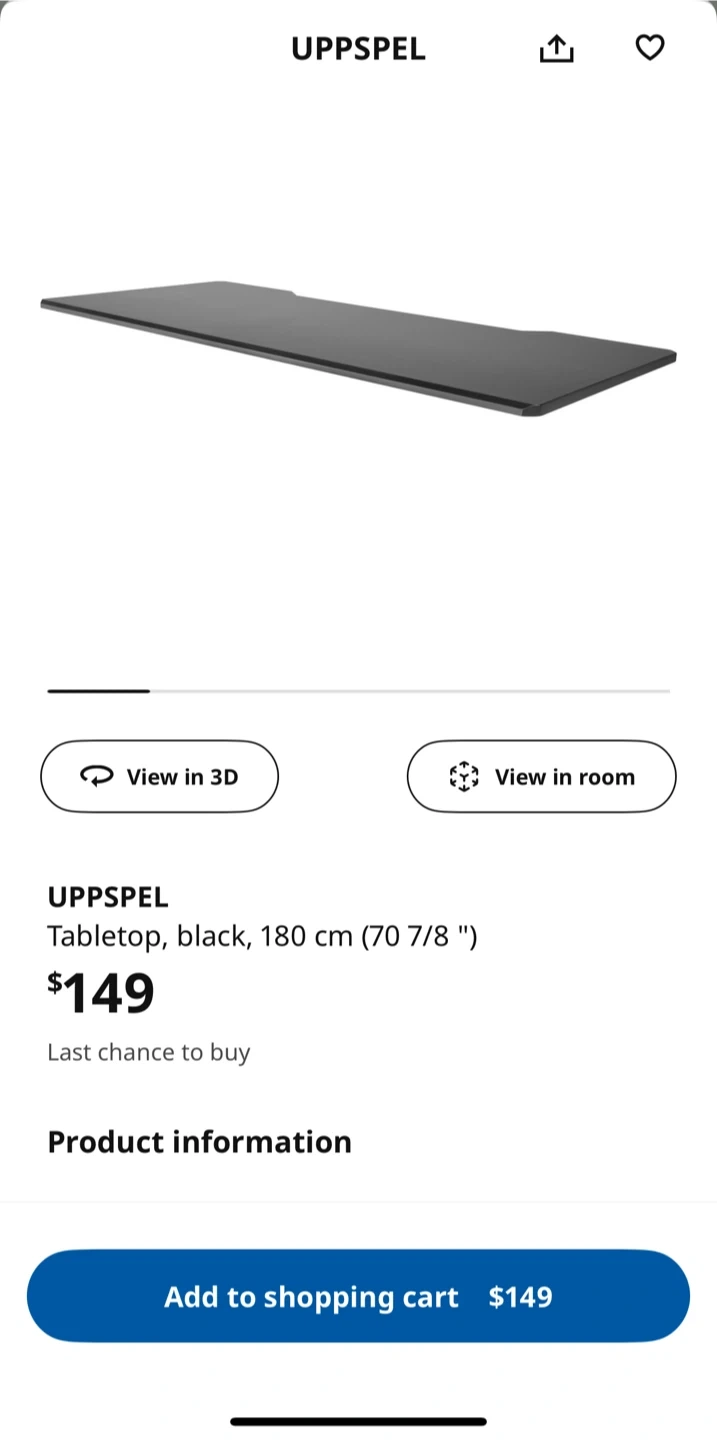Viewport: 717px width, 1440px height.
Task: Tap the gray inactive carousel indicator track
Action: click(x=410, y=691)
